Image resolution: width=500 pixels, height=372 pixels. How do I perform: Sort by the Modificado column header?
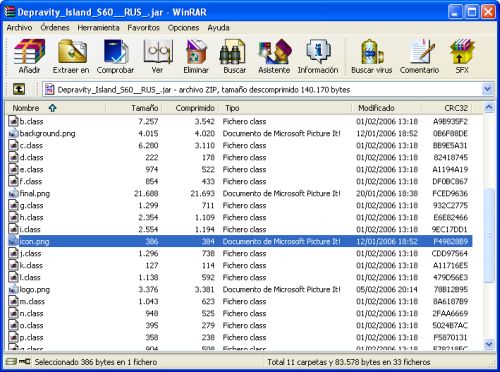(387, 108)
